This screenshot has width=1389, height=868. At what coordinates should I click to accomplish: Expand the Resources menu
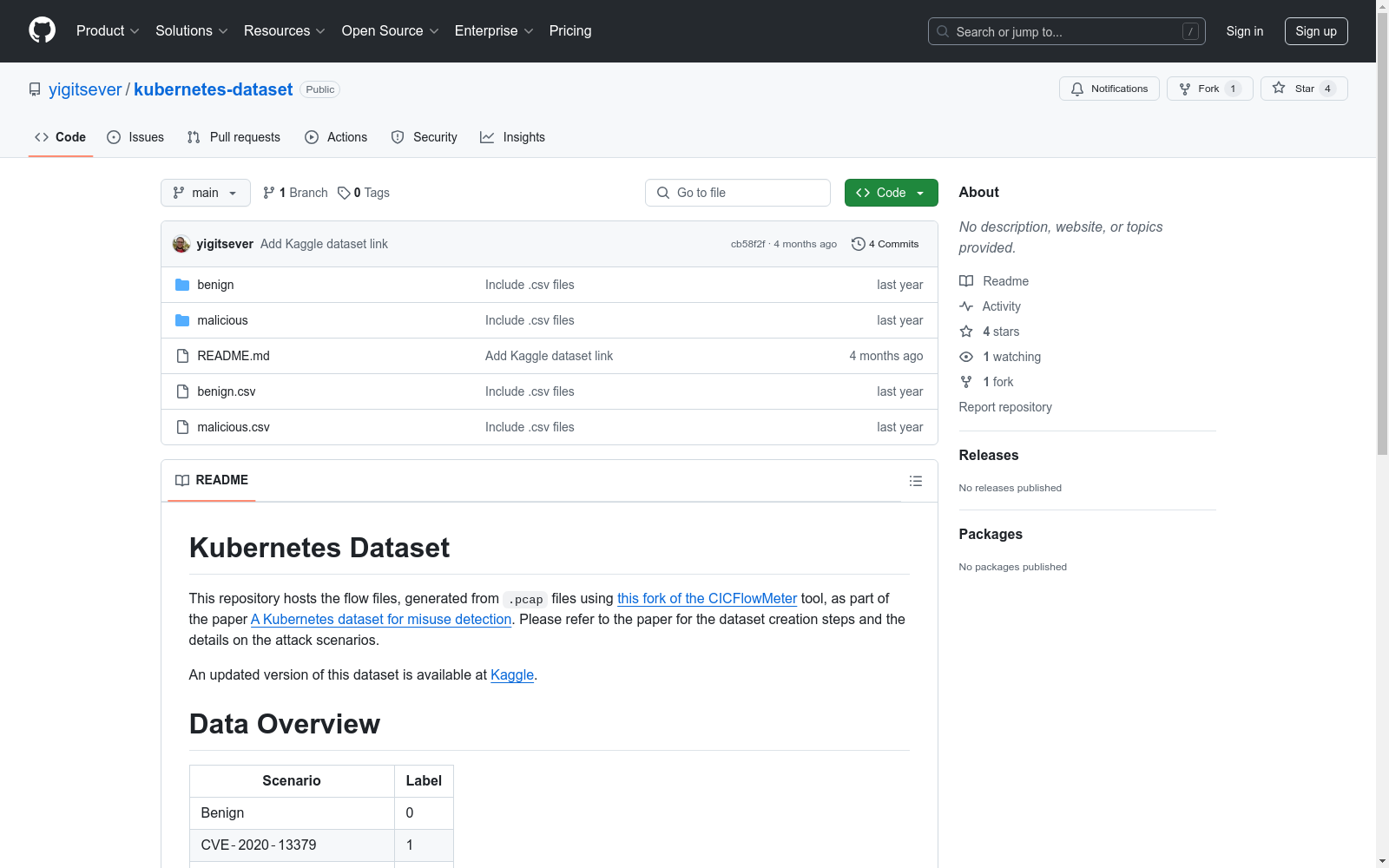[x=285, y=30]
